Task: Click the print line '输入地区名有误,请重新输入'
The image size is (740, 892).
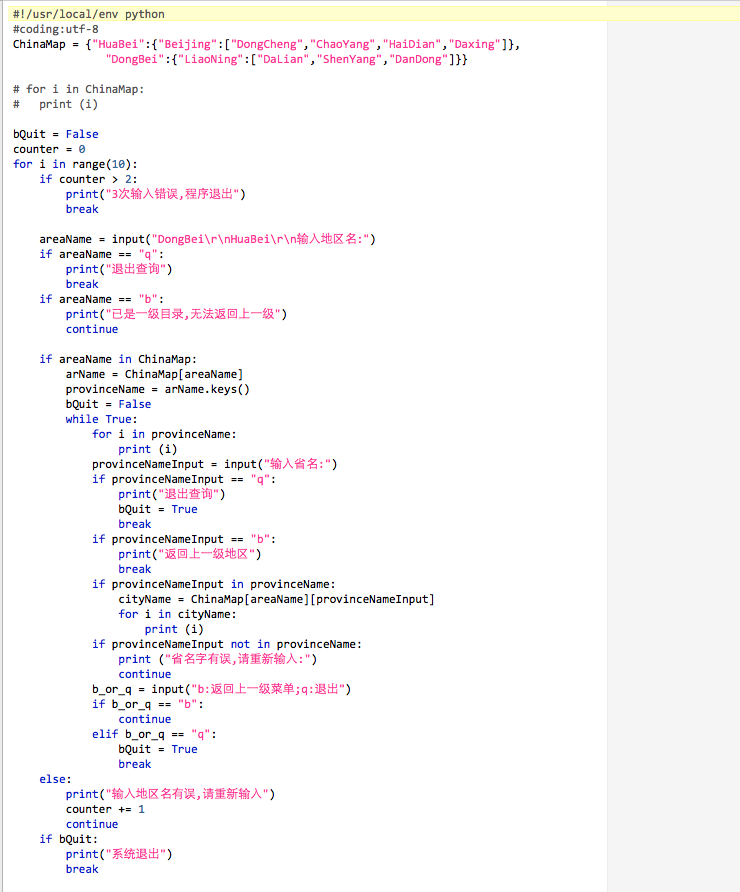Action: 170,794
